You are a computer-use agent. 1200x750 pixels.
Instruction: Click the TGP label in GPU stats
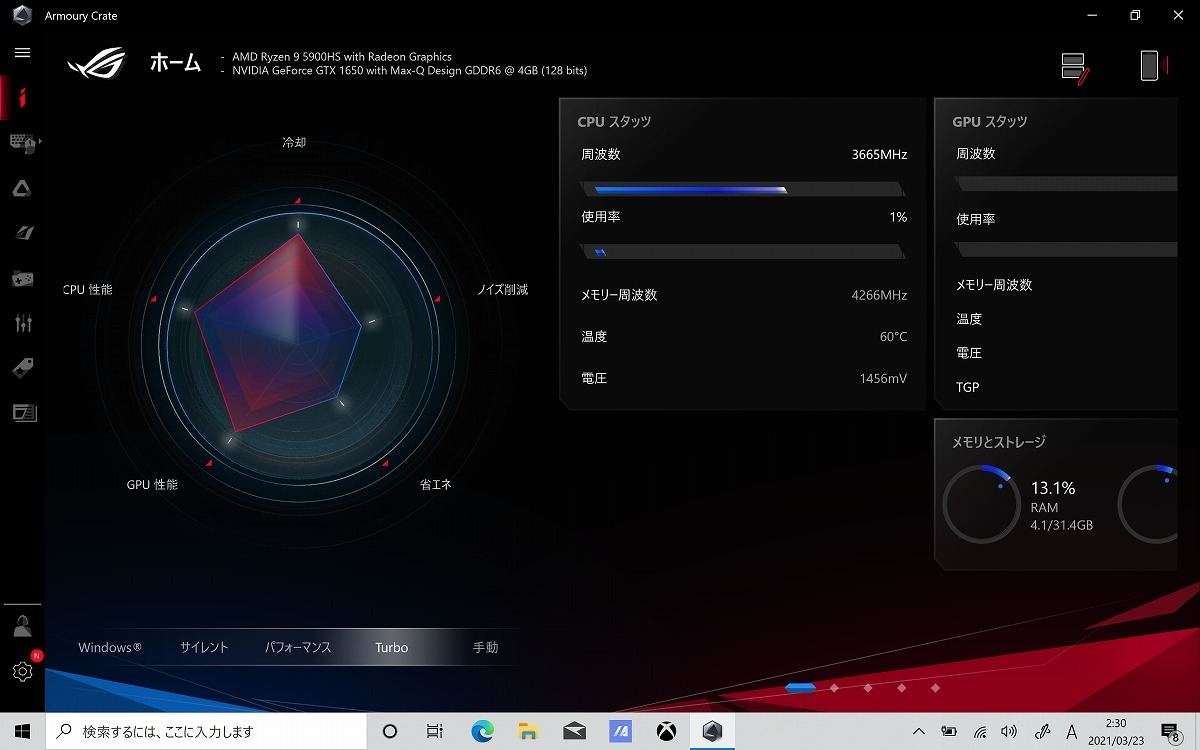pos(968,387)
